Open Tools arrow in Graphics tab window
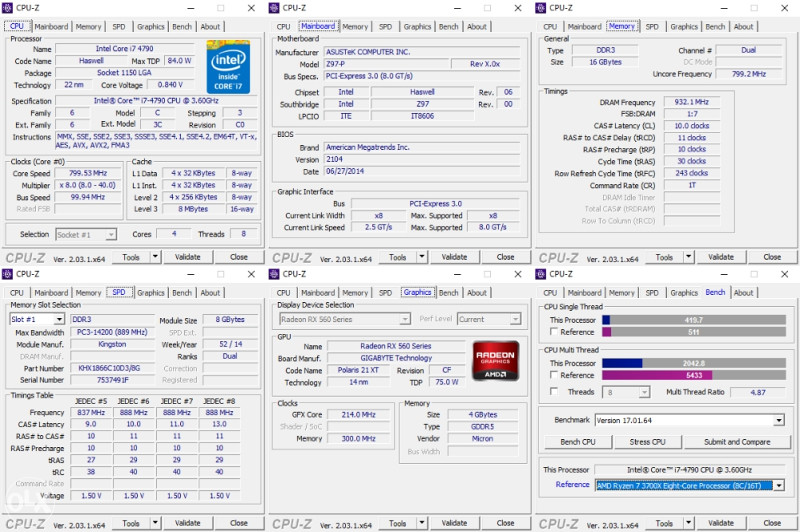Viewport: 800px width, 532px height. pyautogui.click(x=422, y=523)
